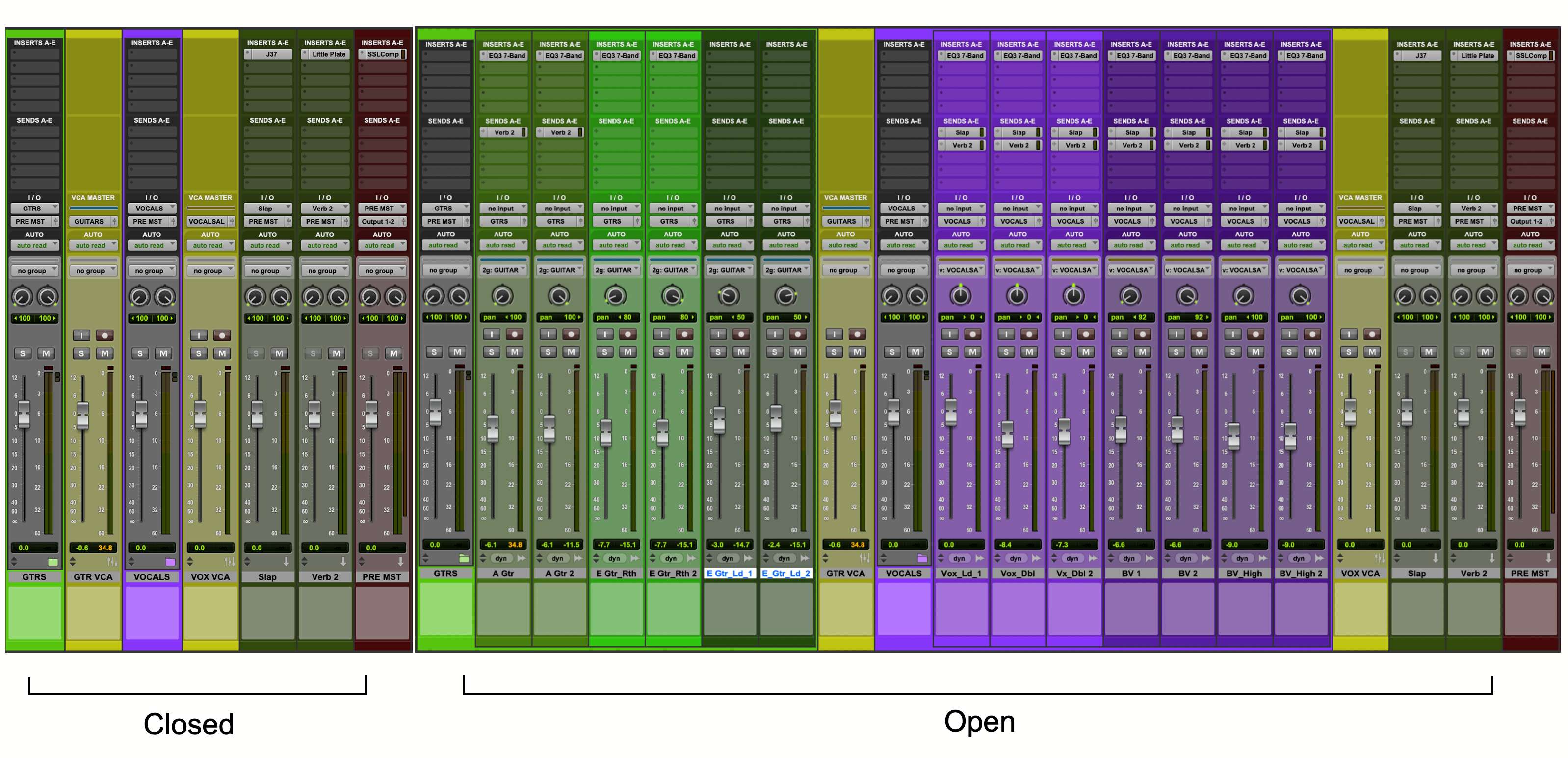Mute the E Gtr_Rth 2 track
The width and height of the screenshot is (1568, 758).
pyautogui.click(x=685, y=352)
